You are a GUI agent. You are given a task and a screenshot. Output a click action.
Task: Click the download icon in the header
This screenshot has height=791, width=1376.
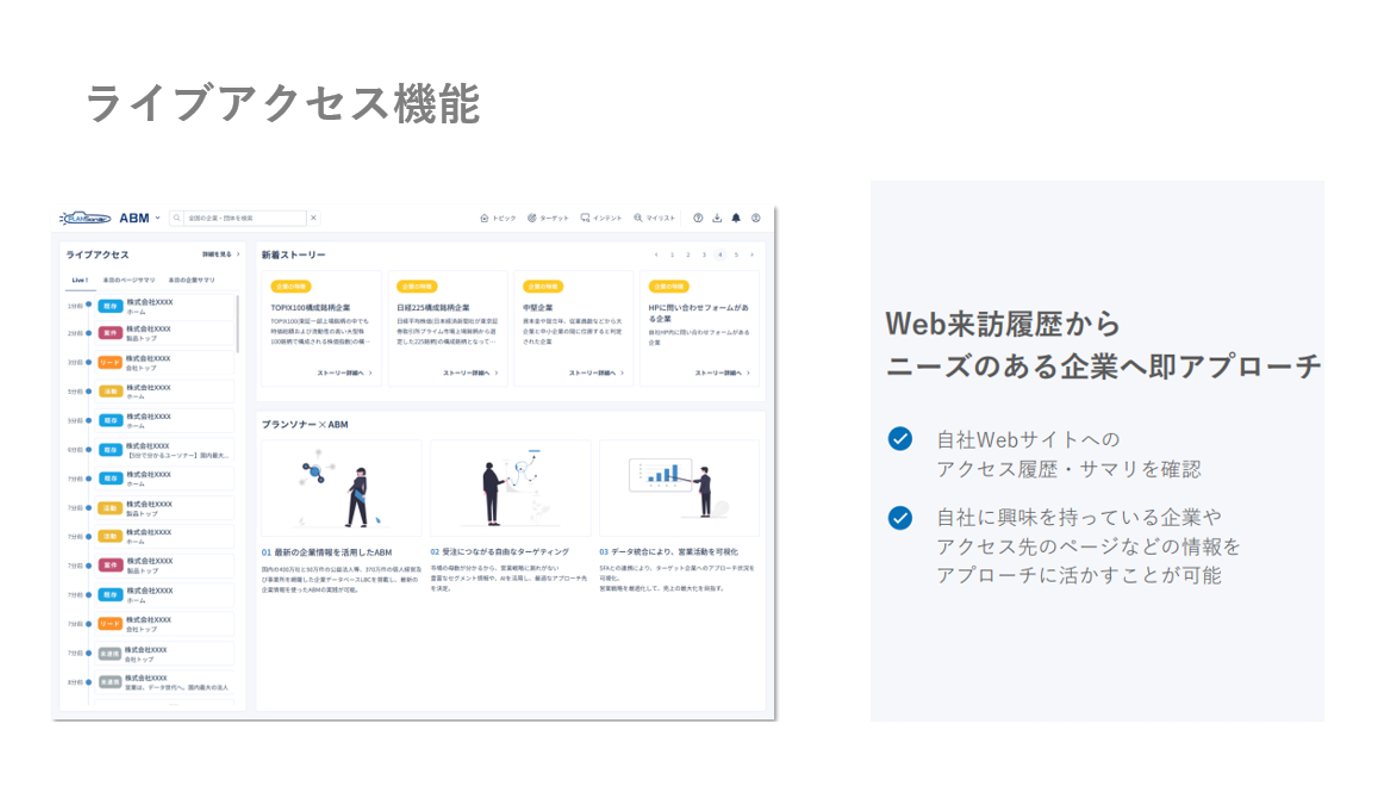click(718, 217)
